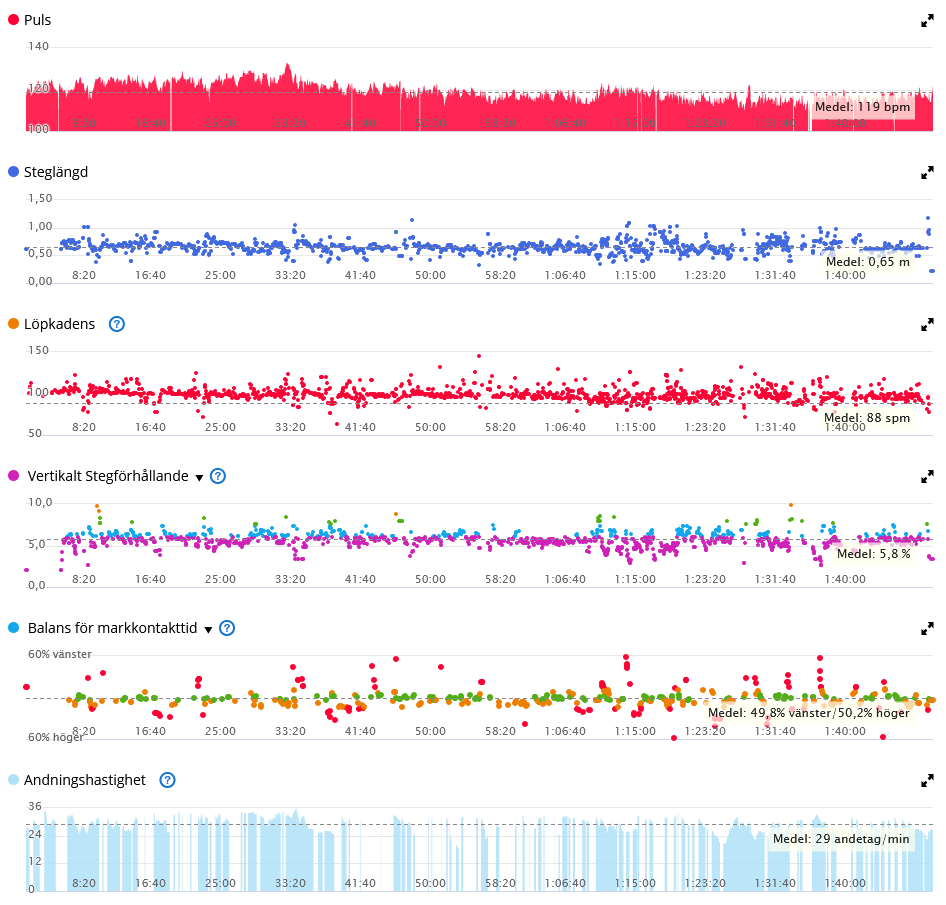
Task: Open help for Vertikalt Stegförhållande
Action: [x=218, y=476]
